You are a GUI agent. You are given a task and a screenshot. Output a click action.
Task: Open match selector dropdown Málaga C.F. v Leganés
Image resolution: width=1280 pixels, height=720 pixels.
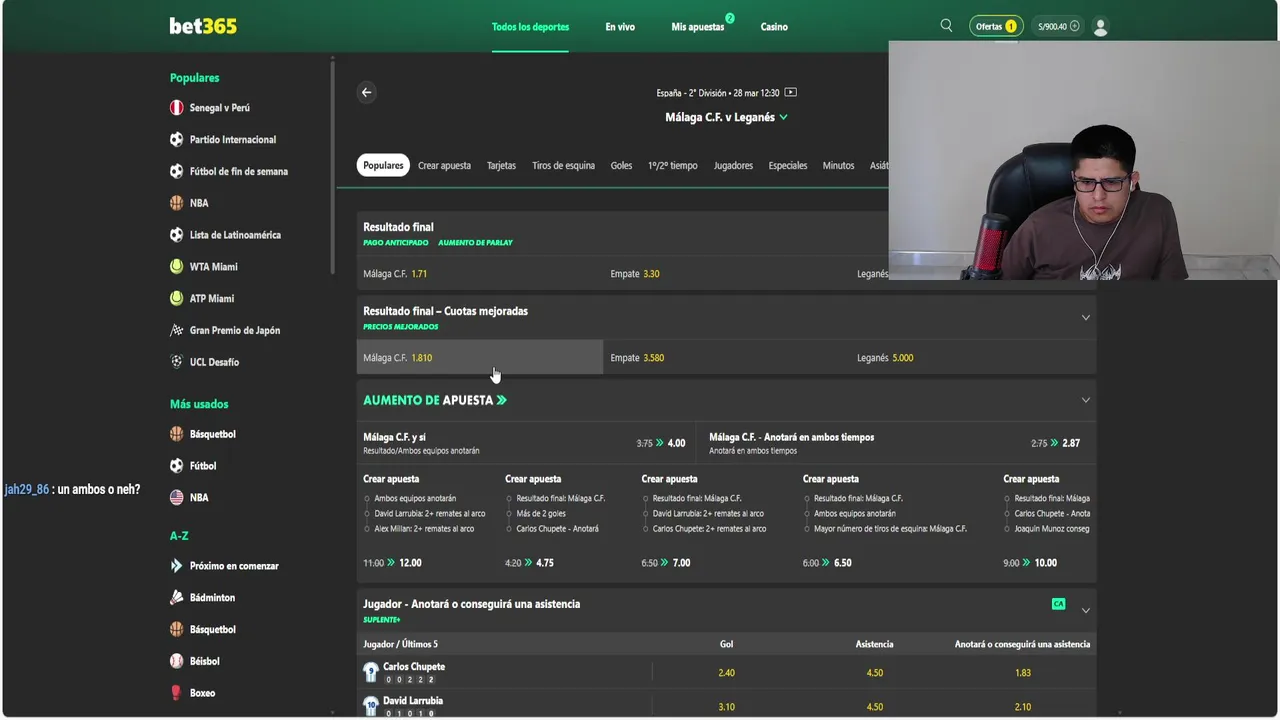[x=726, y=117]
